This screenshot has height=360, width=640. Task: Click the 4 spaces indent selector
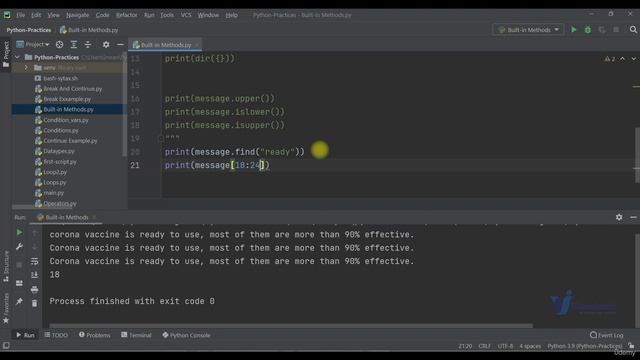(530, 346)
